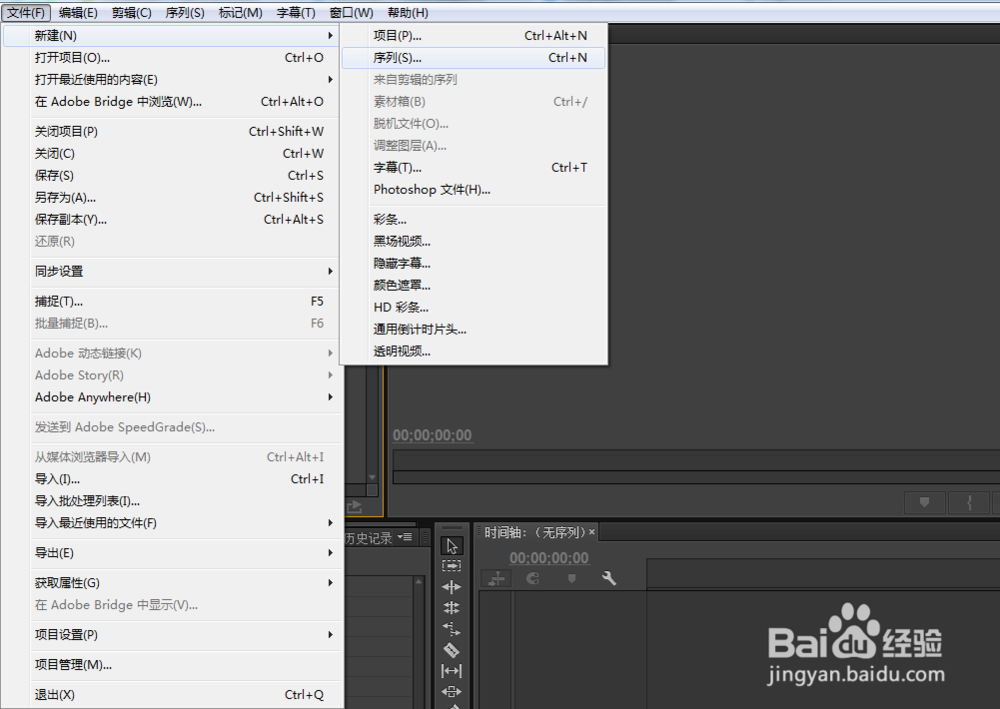Viewport: 1000px width, 709px height.
Task: Expand the 新建(N) submenu arrow
Action: click(x=330, y=36)
